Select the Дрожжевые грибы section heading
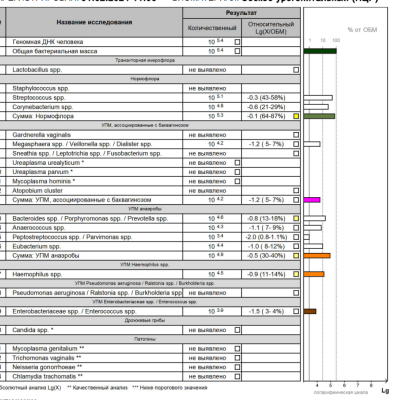Image resolution: width=400 pixels, height=400 pixels. tap(145, 320)
